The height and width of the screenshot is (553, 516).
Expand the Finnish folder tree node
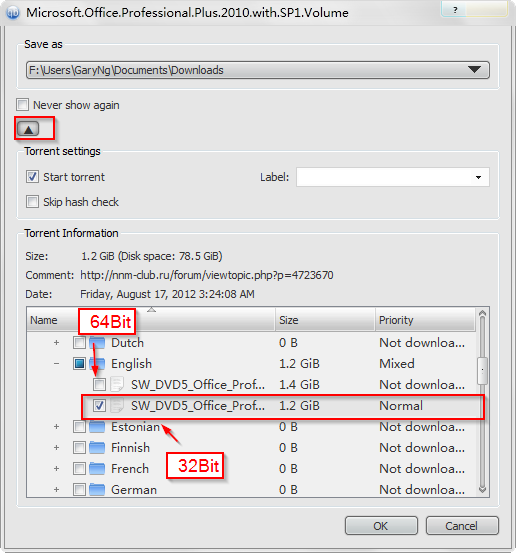pos(56,448)
